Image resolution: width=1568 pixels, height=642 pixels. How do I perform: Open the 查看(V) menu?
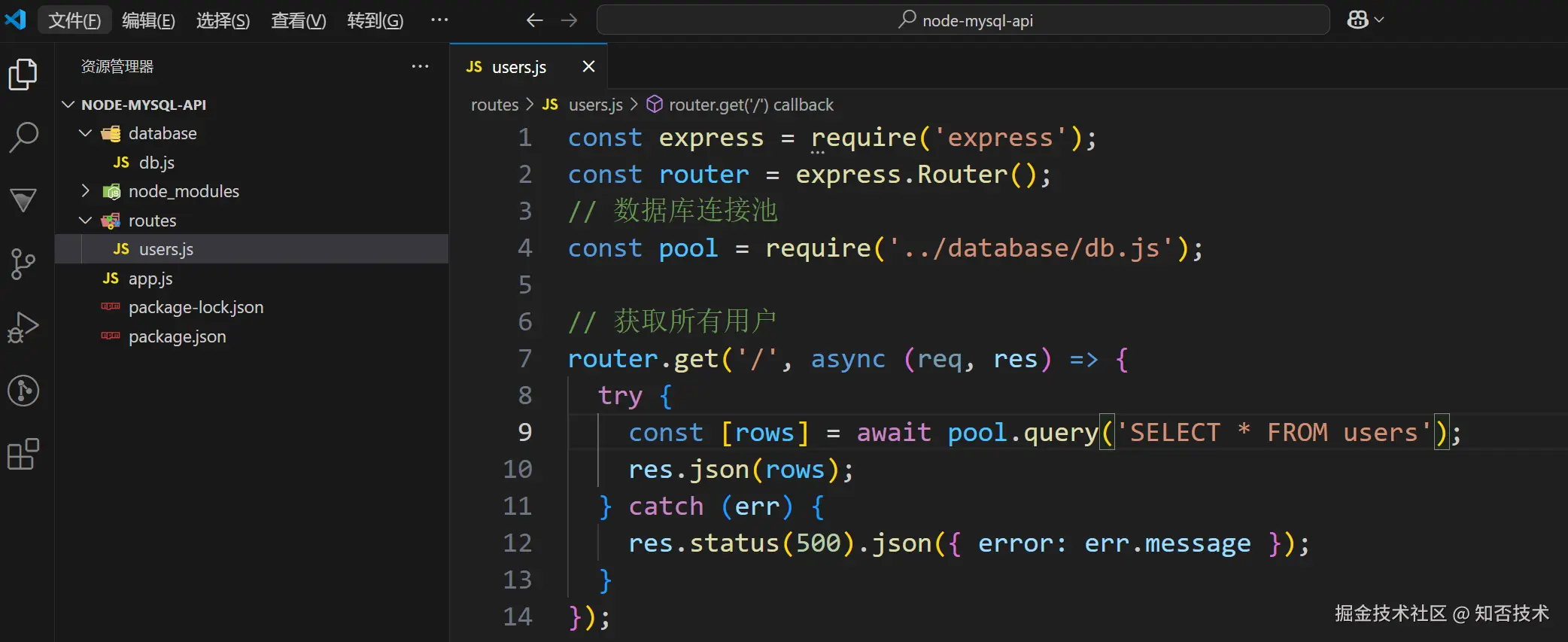[x=298, y=20]
